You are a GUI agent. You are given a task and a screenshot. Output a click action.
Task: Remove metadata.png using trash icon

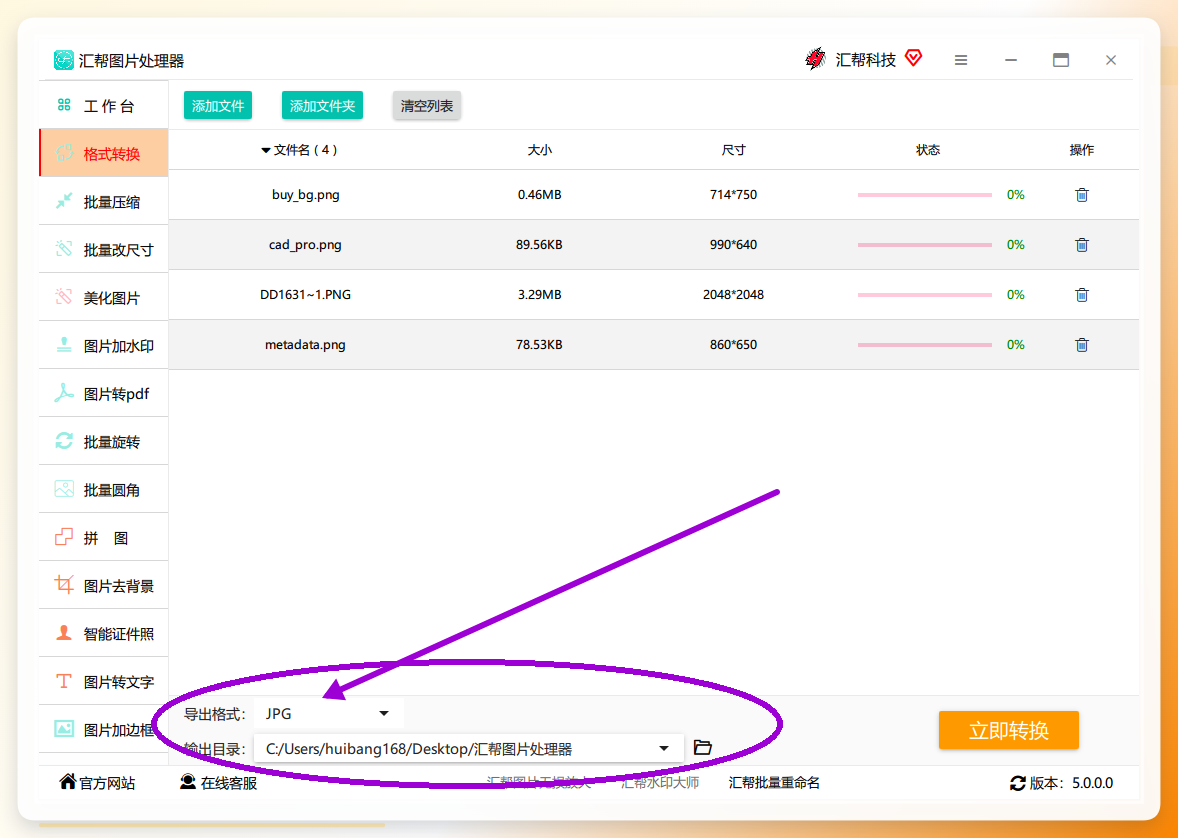pyautogui.click(x=1082, y=345)
